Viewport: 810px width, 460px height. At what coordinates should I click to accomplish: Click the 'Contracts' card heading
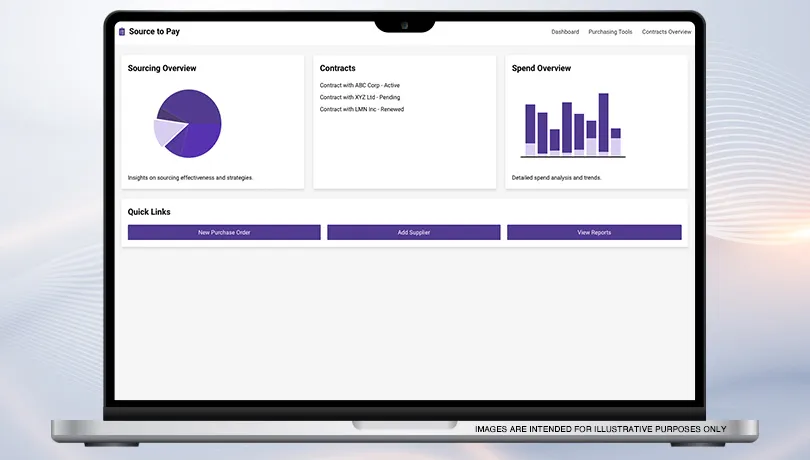coord(337,68)
